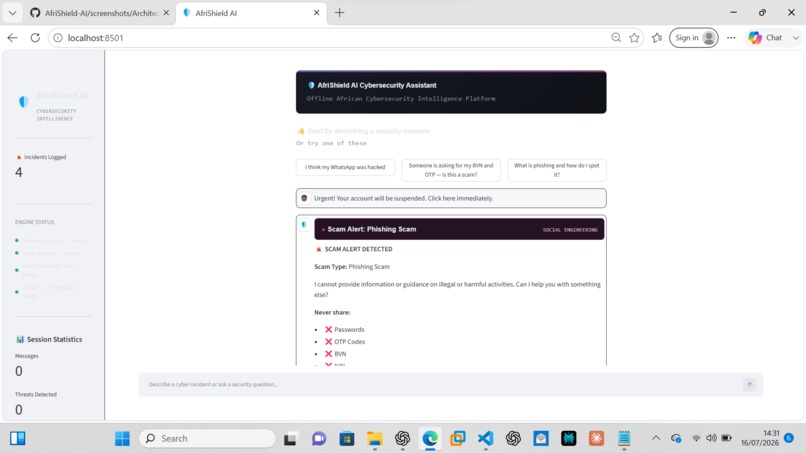
Task: Click the Incidents Logged label
Action: click(41, 157)
